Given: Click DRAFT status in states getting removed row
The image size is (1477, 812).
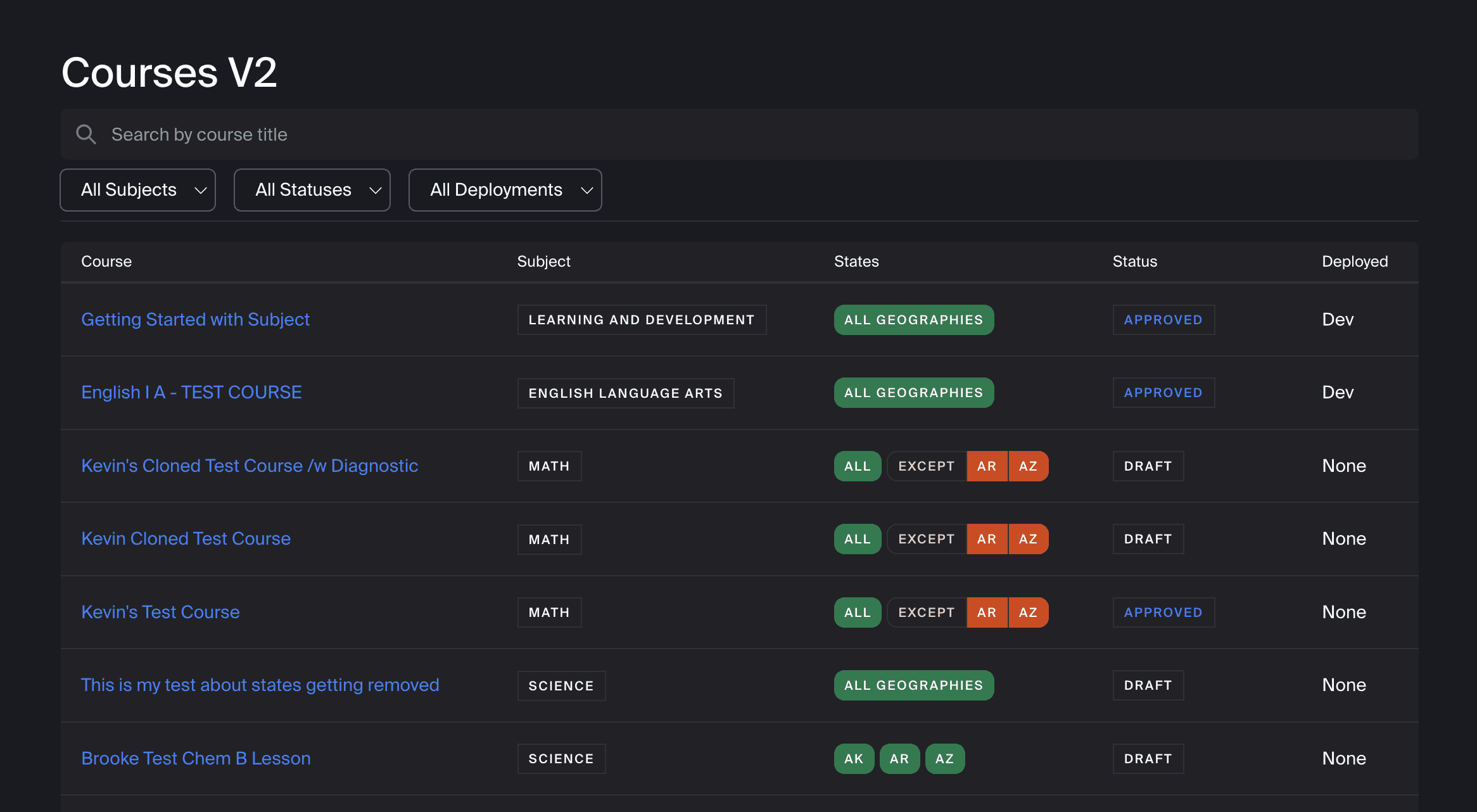Looking at the screenshot, I should point(1148,685).
